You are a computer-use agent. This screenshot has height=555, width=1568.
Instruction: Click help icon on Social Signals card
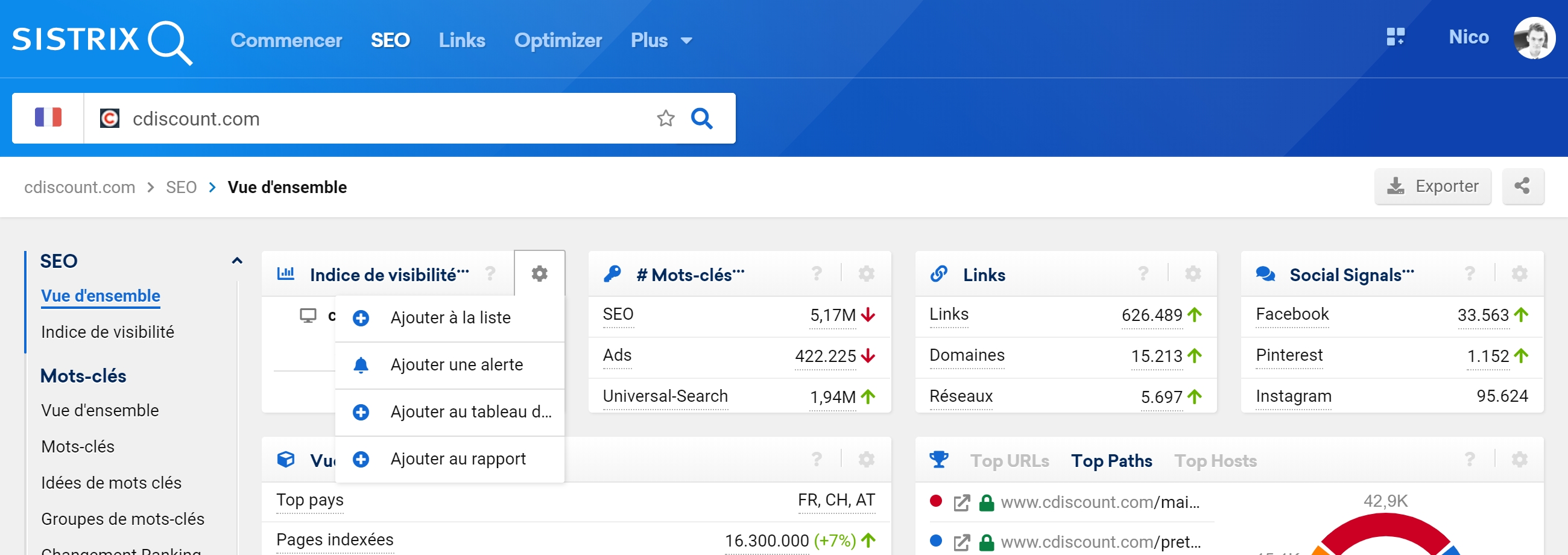tap(1470, 274)
